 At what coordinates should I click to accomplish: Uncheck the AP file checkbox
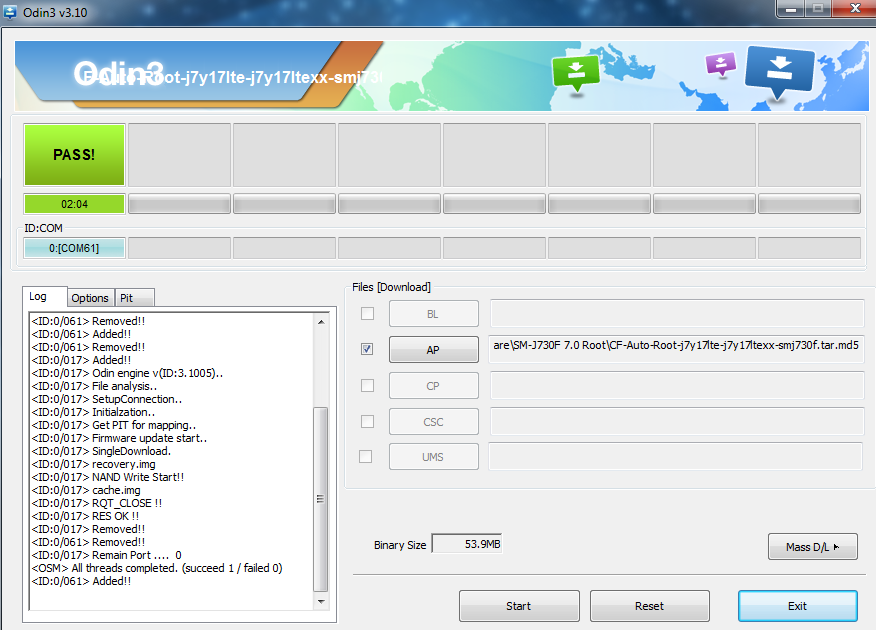click(367, 349)
